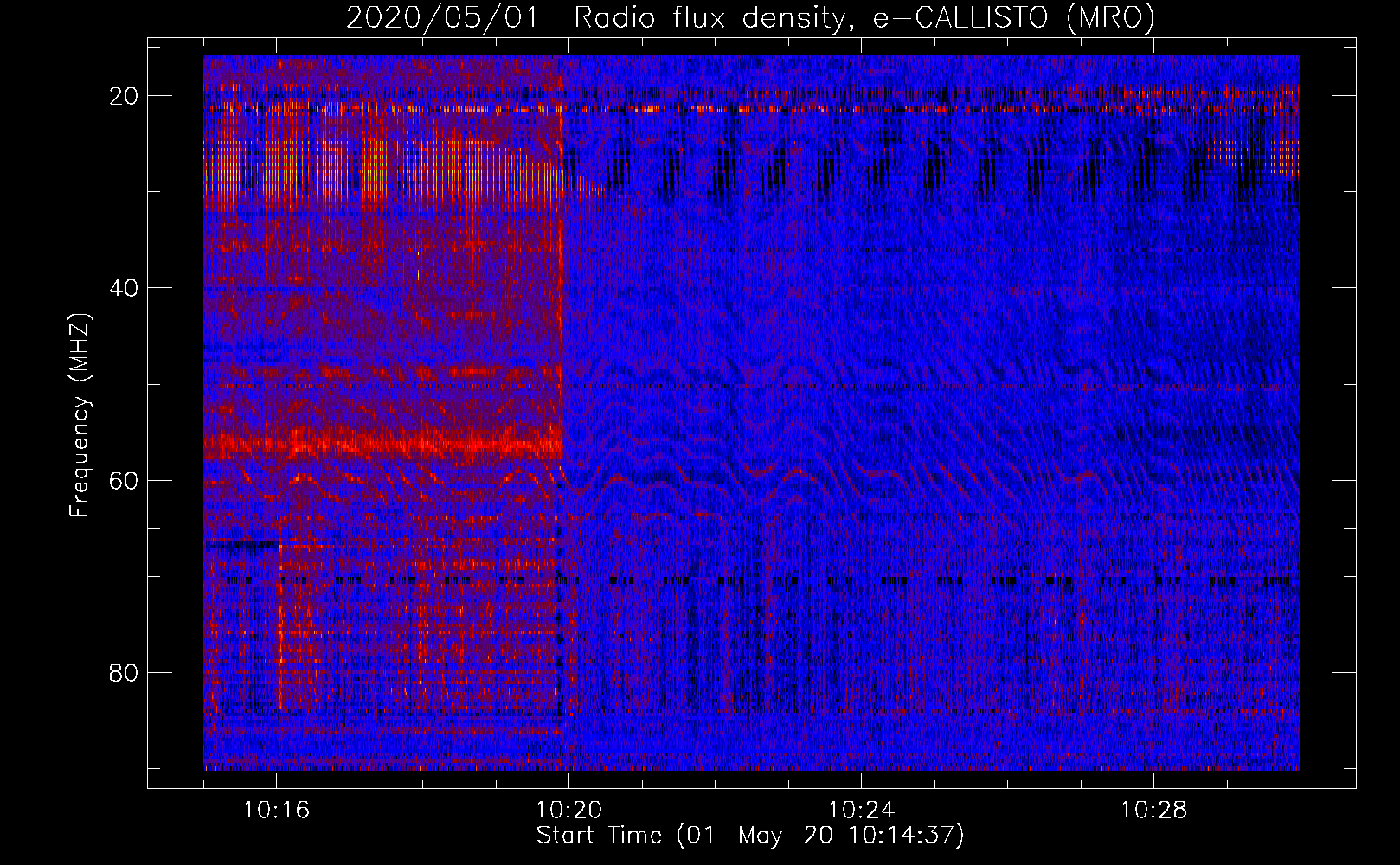Click the plot title '2020/05/01 Radio flux density, e-CALLISTO (MRO)'
This screenshot has width=1400, height=865.
[x=750, y=18]
